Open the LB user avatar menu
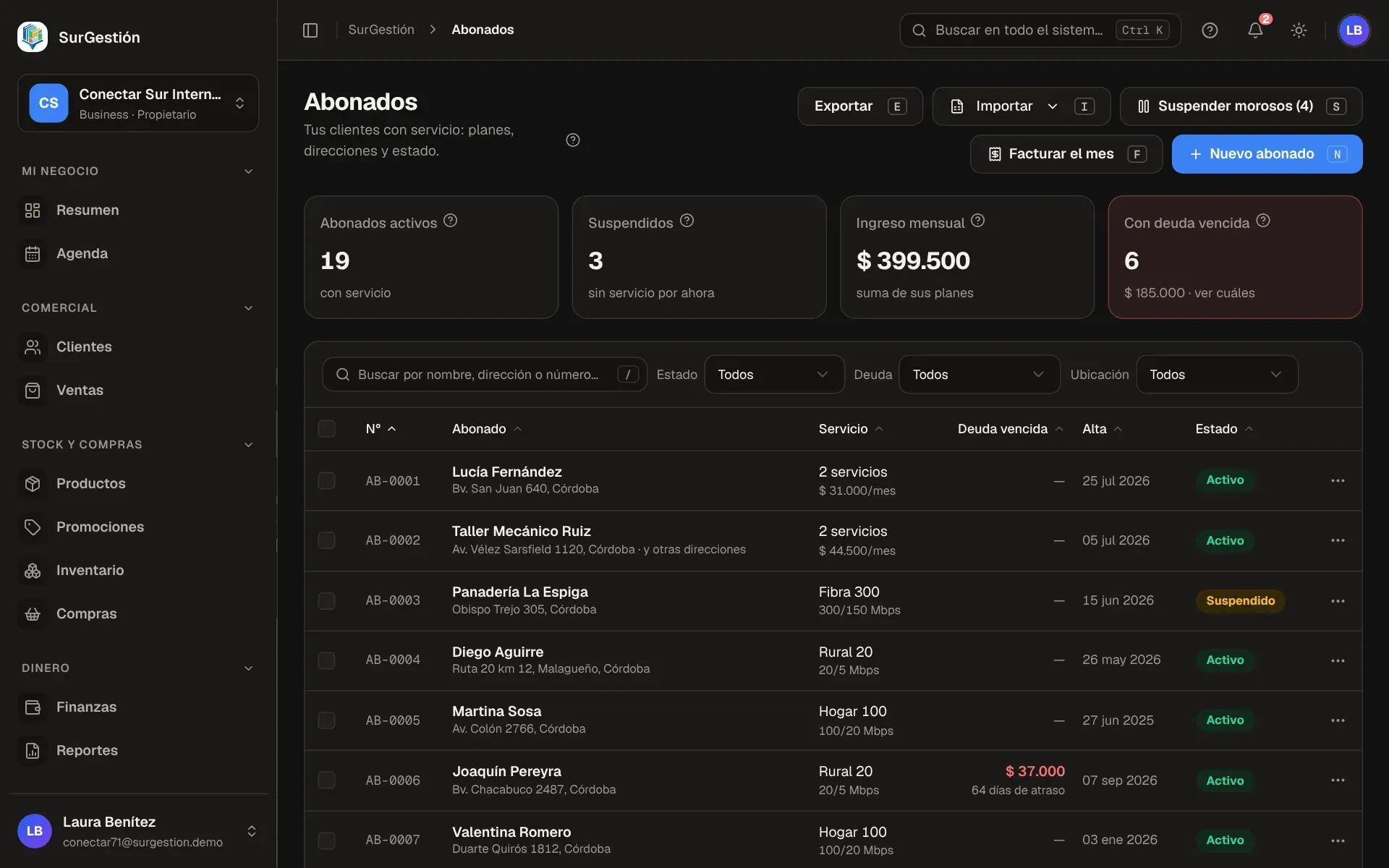 1354,30
